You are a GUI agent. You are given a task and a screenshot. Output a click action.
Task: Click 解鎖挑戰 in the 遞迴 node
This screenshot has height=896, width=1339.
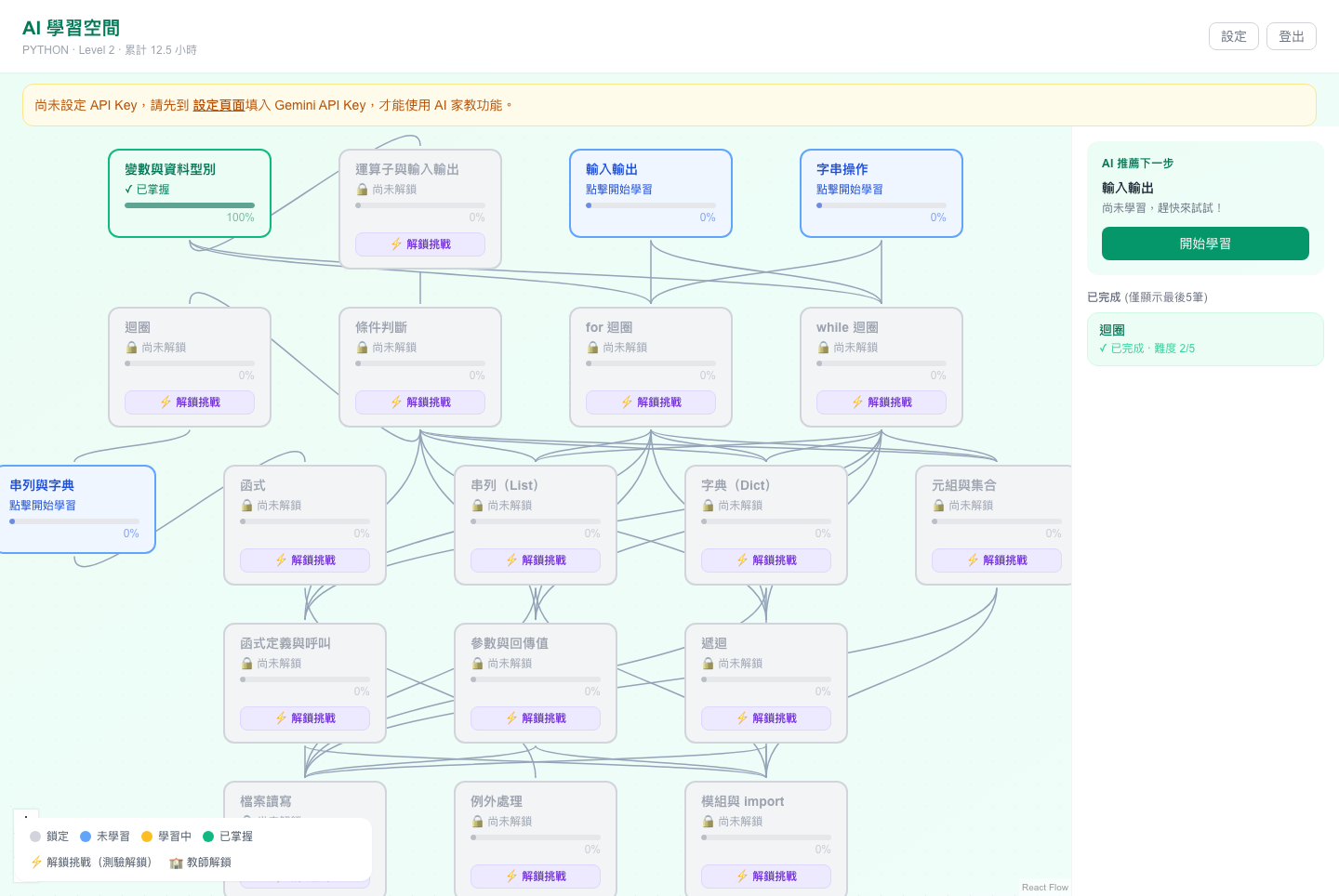[766, 718]
